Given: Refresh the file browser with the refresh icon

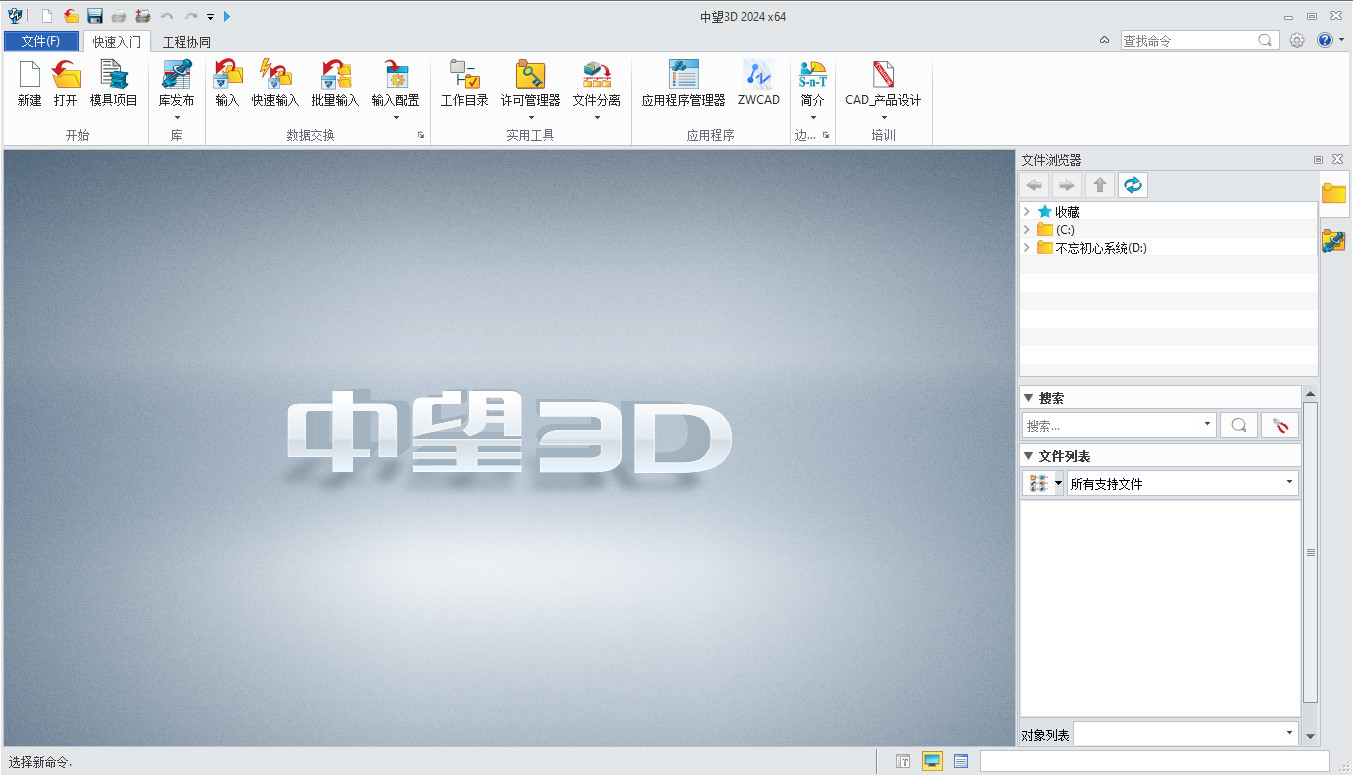Looking at the screenshot, I should [1132, 185].
